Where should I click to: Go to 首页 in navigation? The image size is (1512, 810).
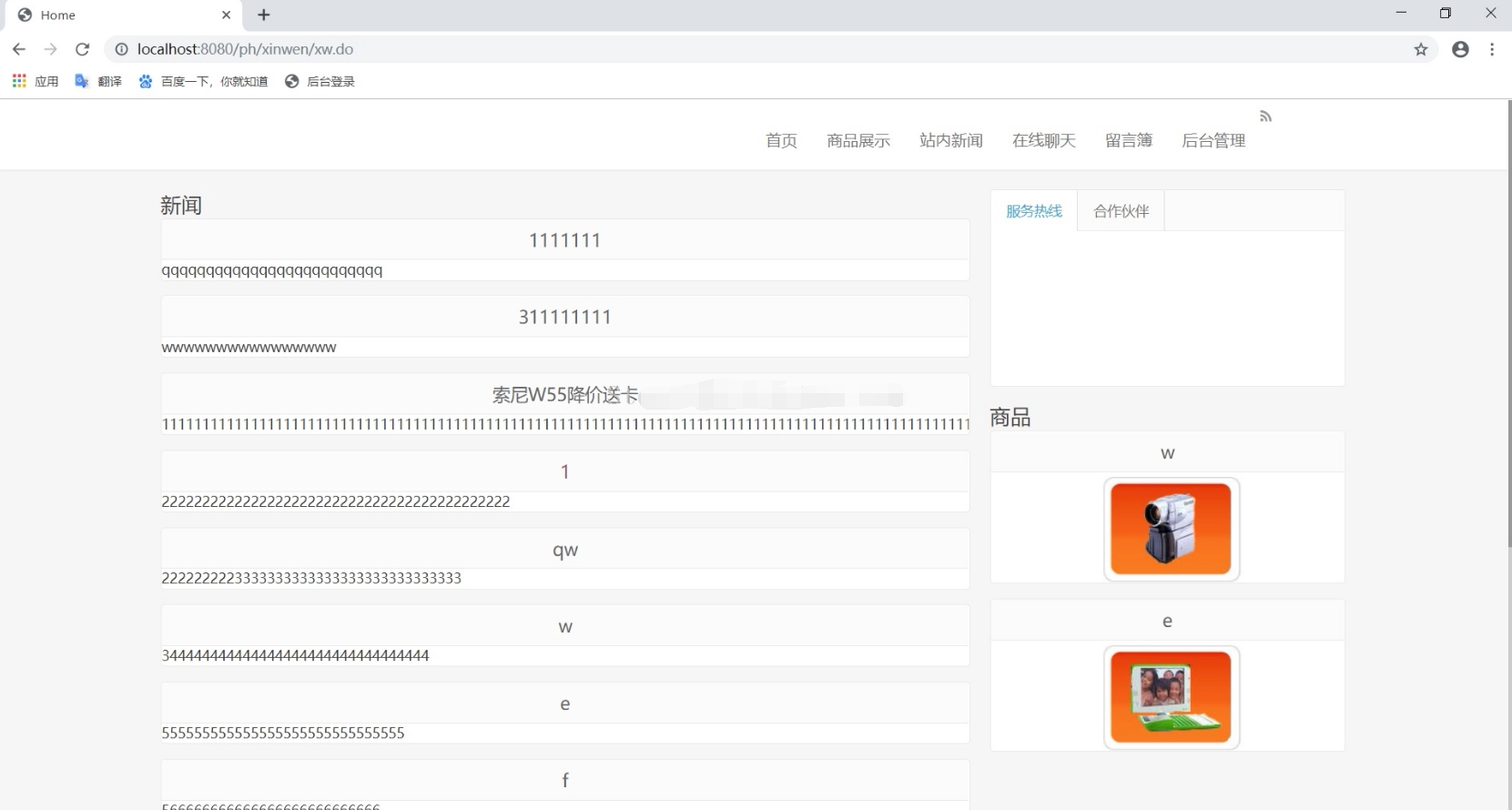(781, 140)
